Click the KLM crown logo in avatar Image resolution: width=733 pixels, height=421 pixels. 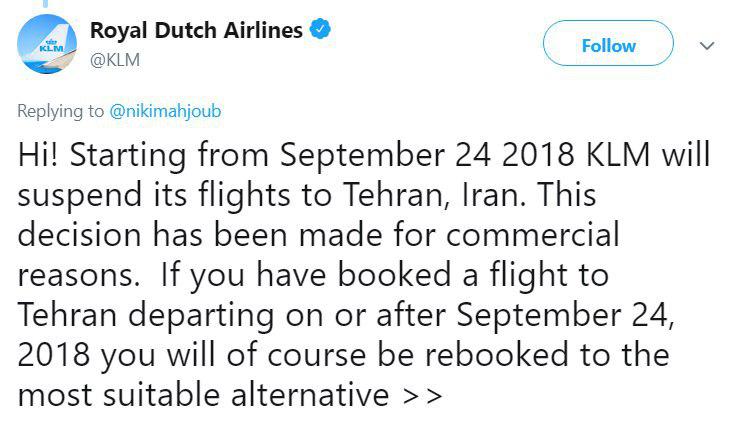[51, 45]
